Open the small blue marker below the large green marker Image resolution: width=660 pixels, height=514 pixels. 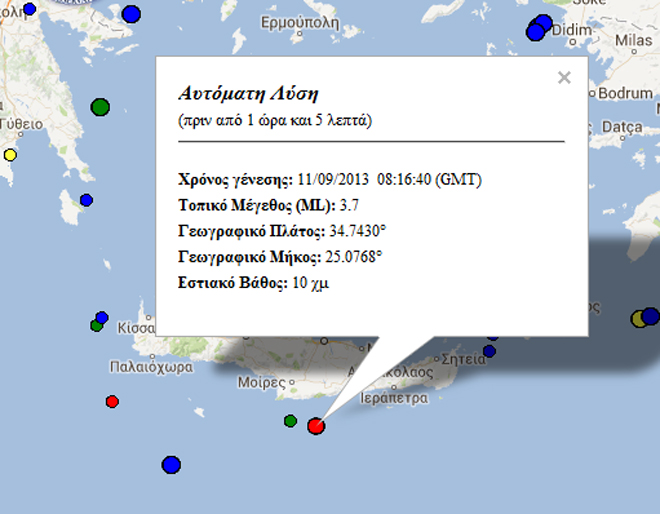coord(86,201)
